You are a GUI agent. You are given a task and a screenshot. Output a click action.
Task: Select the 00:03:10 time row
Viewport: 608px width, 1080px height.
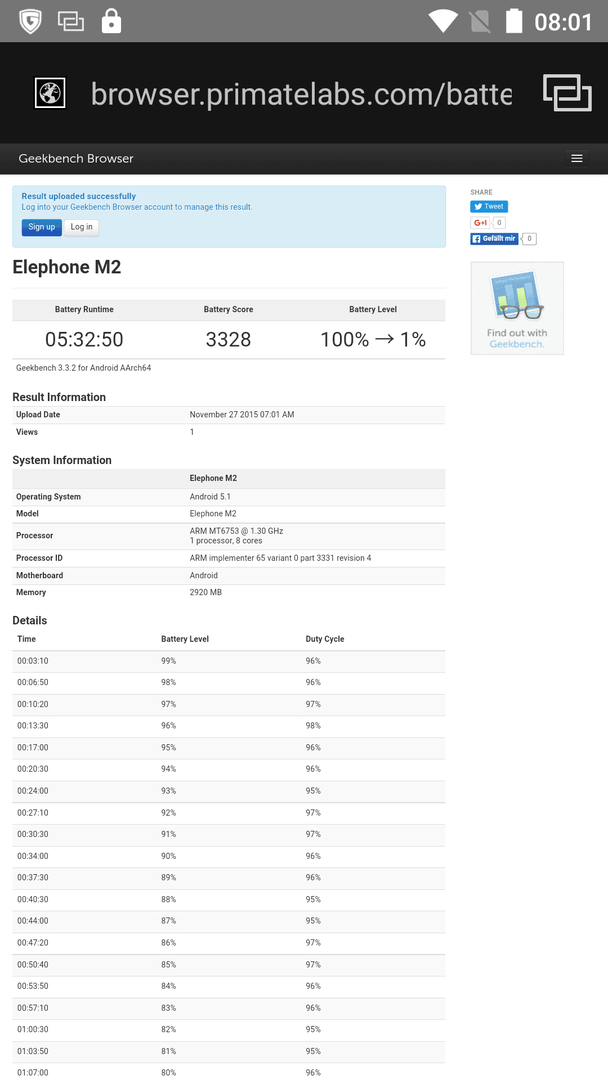[x=229, y=661]
